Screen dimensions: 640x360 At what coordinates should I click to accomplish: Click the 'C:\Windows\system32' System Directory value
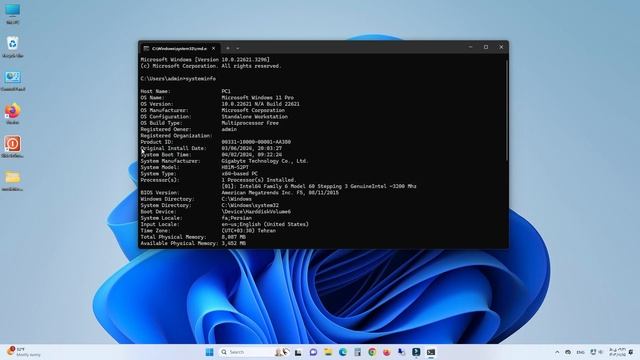(x=250, y=205)
